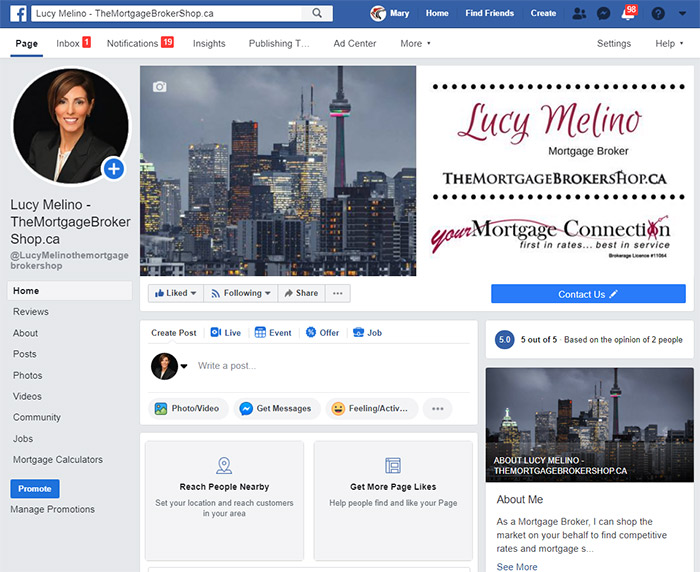This screenshot has height=572, width=700.
Task: Click the Photo/Video button
Action: [x=188, y=409]
